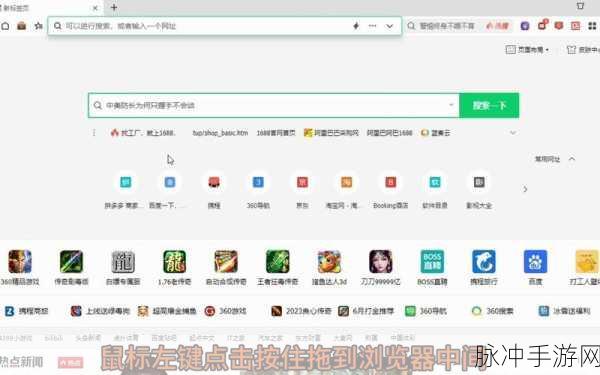600x375 pixels.
Task: Close the current browser tab
Action: [x=95, y=8]
